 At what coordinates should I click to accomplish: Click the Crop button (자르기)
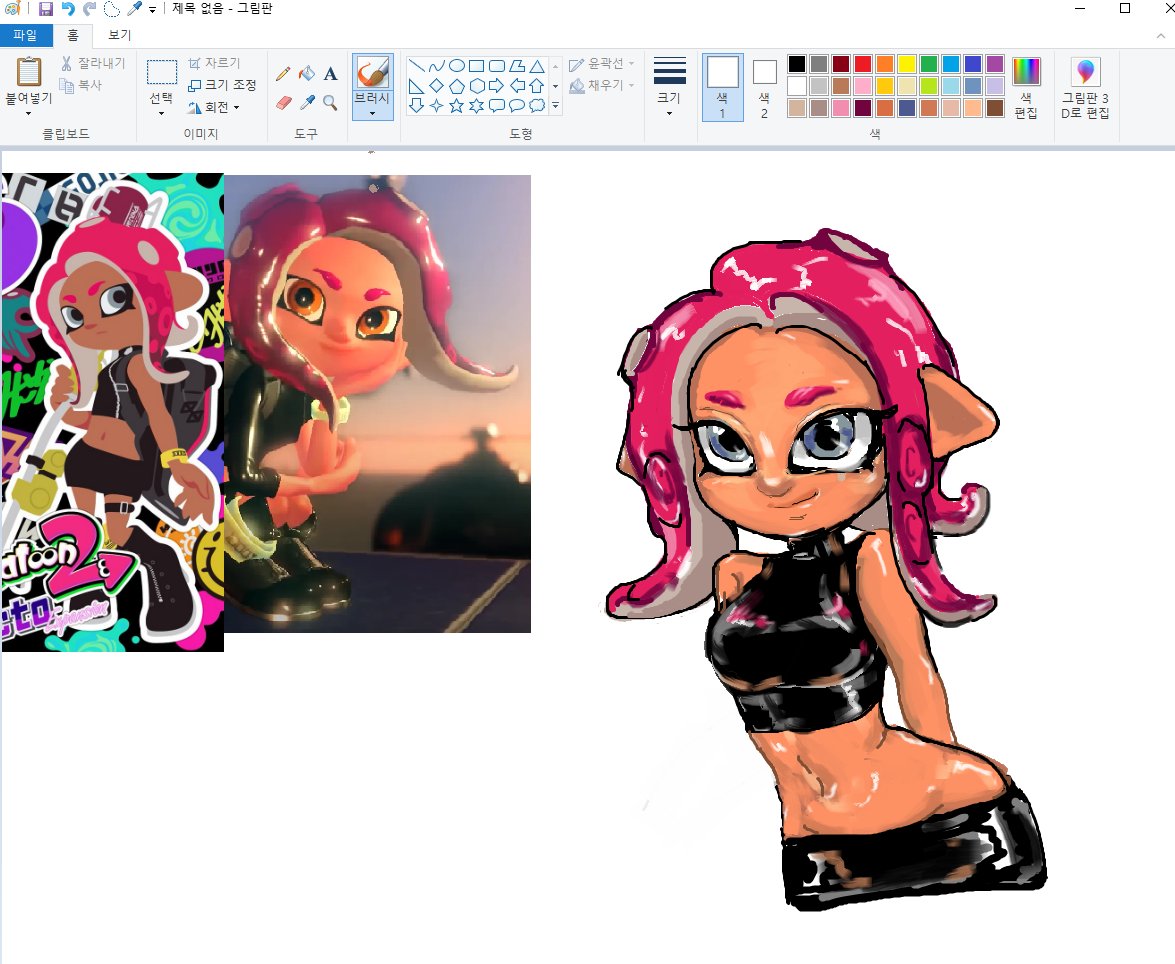pos(214,63)
